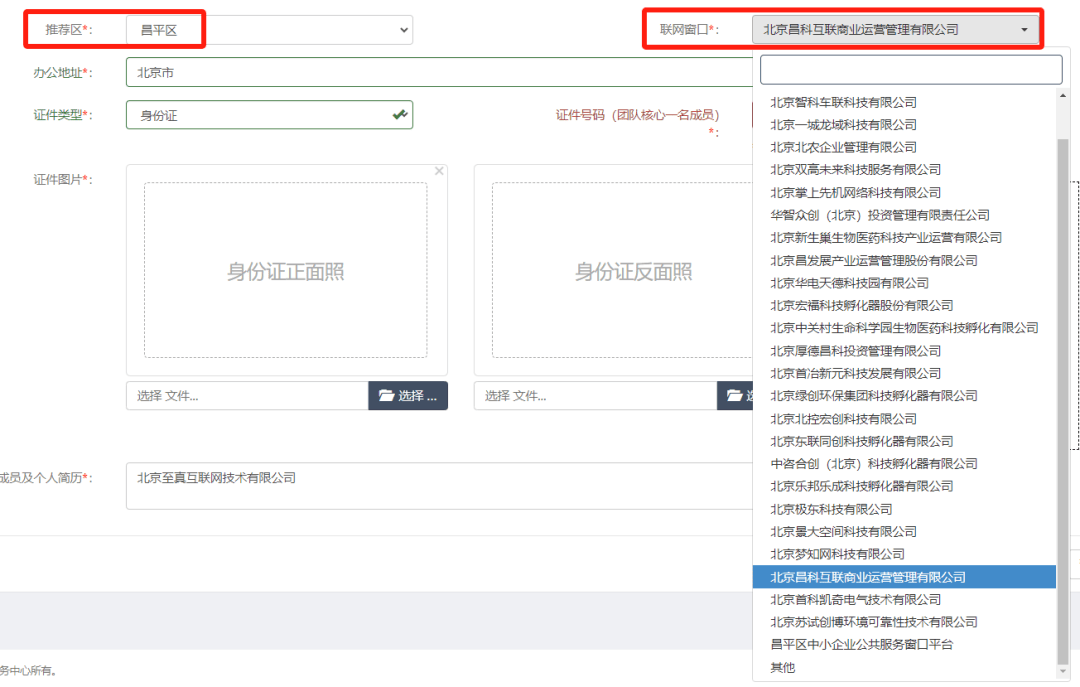Image resolution: width=1080 pixels, height=687 pixels.
Task: Click the 身份证反面照 upload area
Action: [622, 270]
